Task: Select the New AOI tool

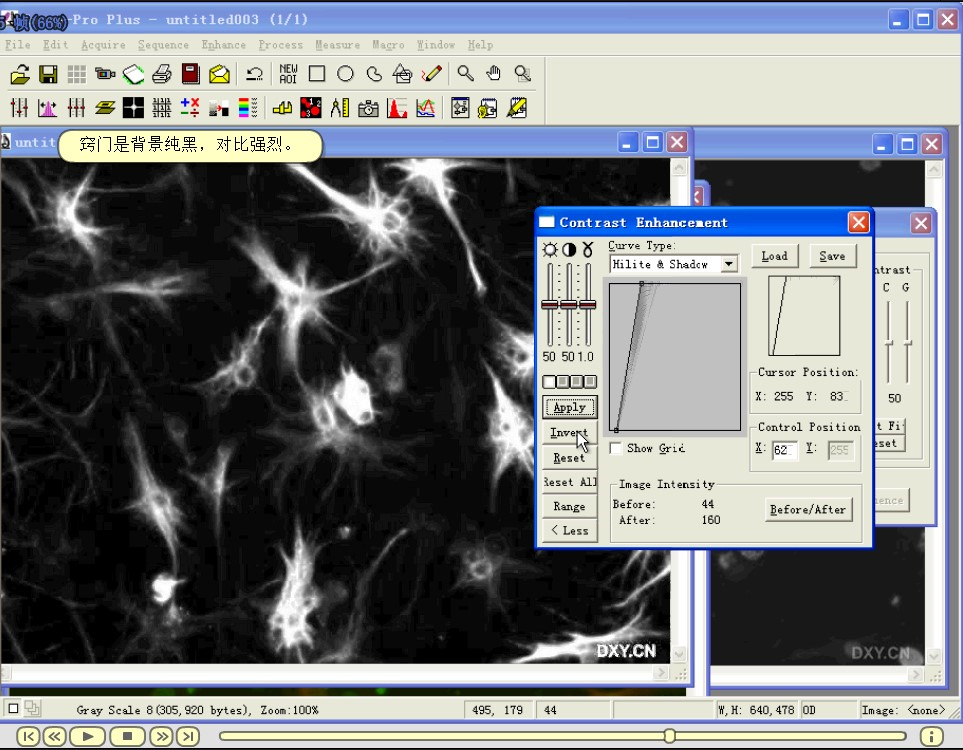Action: coord(288,73)
